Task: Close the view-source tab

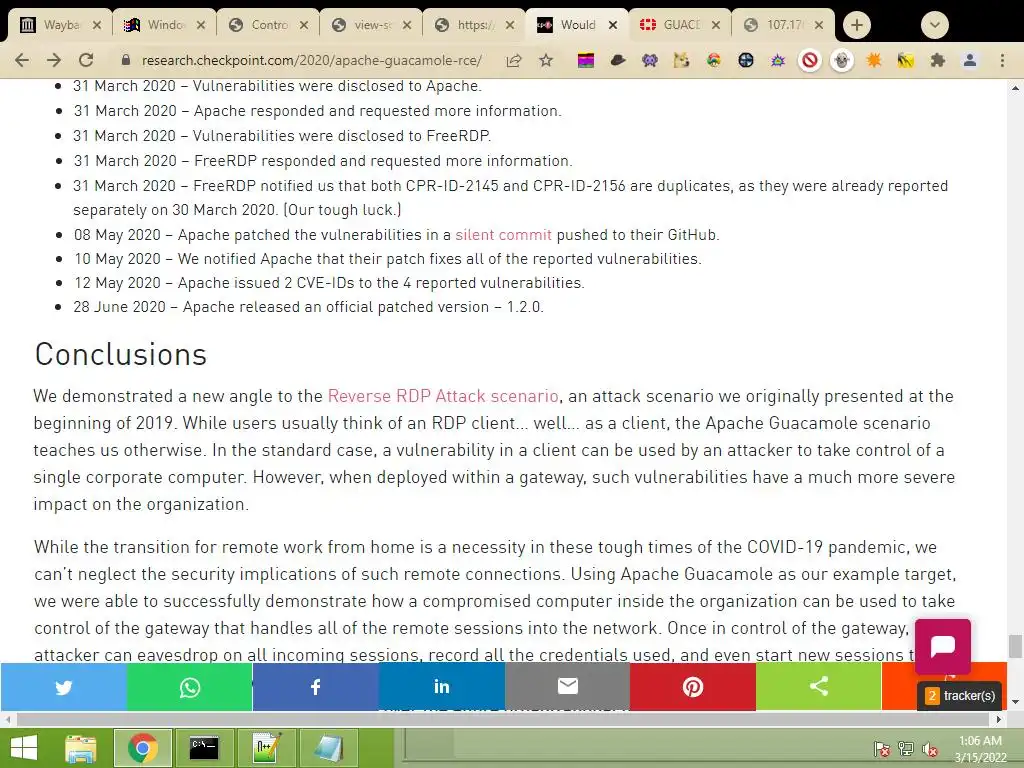Action: pyautogui.click(x=407, y=25)
